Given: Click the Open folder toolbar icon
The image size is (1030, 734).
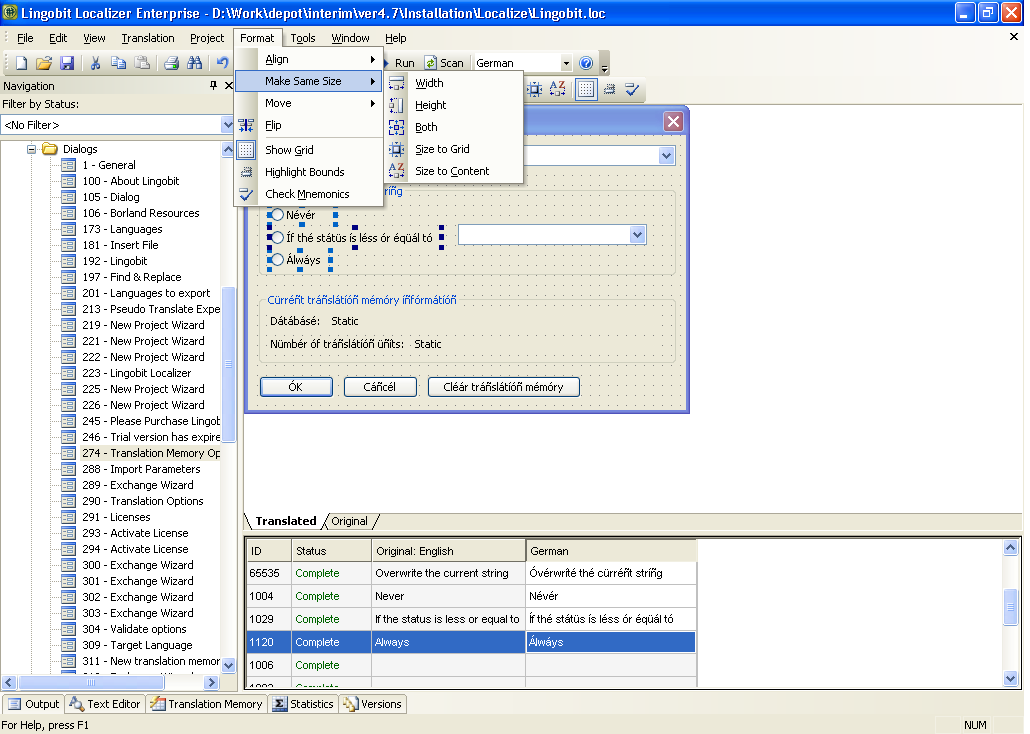Looking at the screenshot, I should [44, 63].
